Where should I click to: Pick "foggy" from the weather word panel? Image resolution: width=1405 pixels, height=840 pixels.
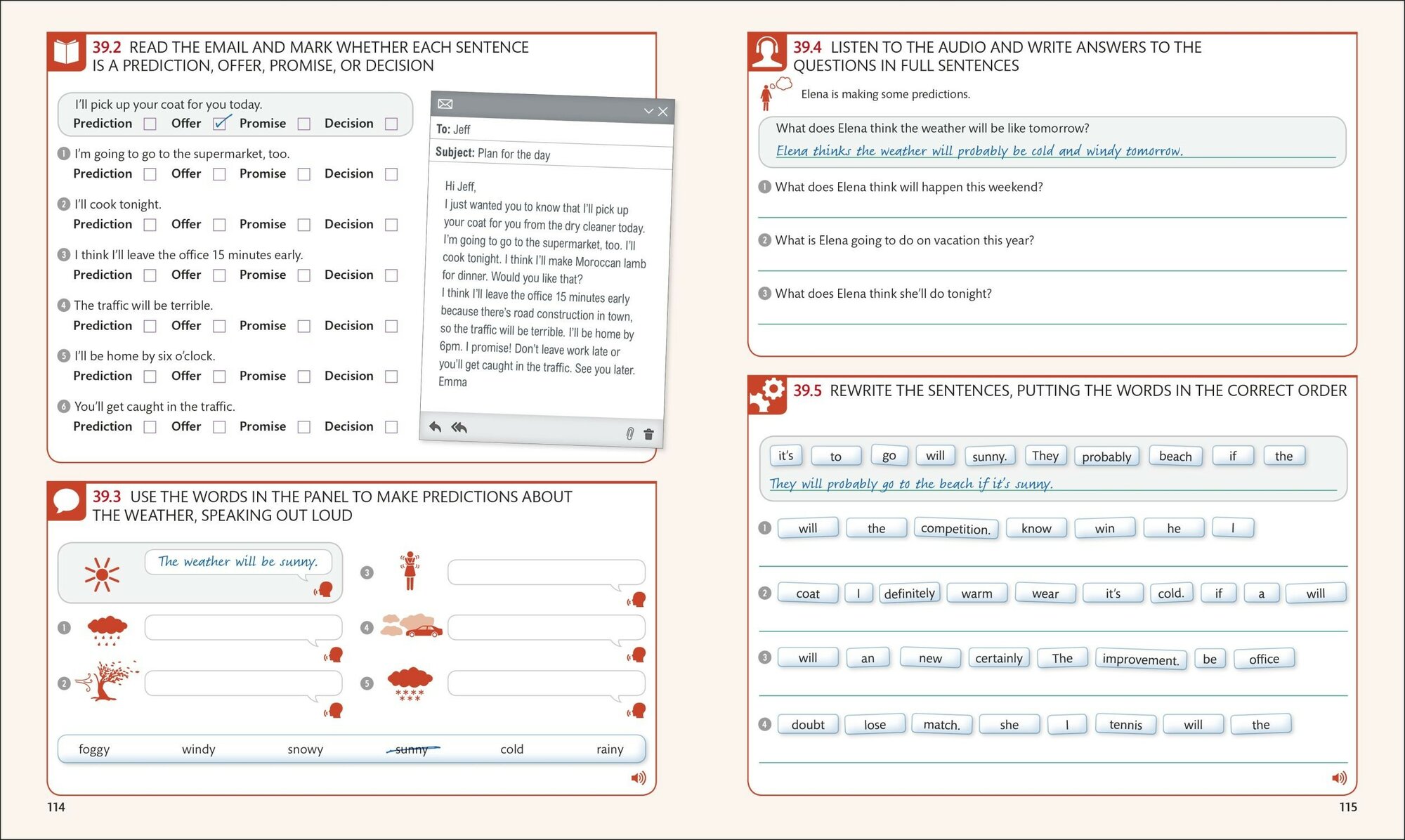click(94, 749)
